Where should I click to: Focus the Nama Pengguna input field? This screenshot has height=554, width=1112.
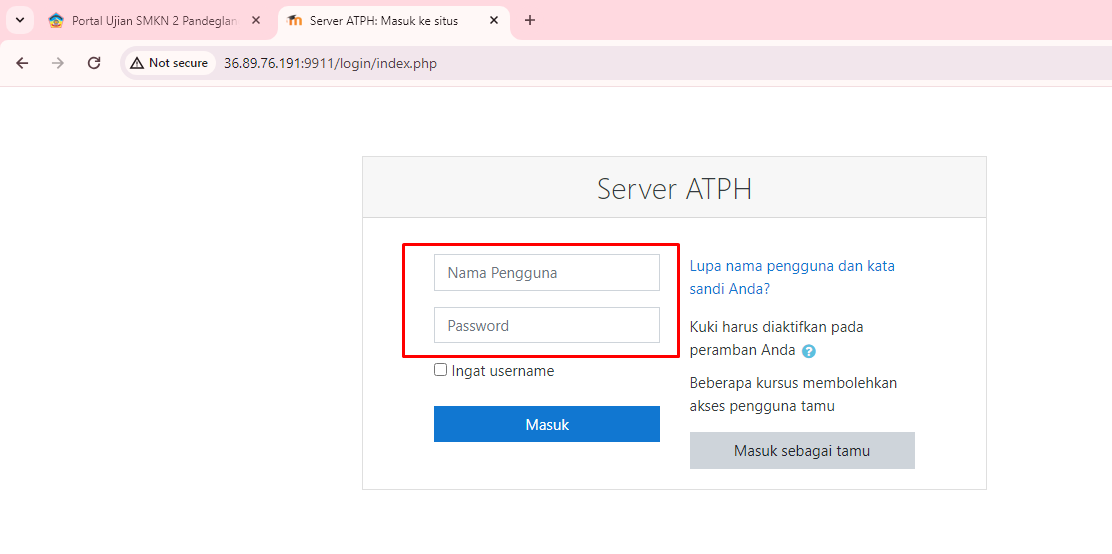click(x=547, y=273)
